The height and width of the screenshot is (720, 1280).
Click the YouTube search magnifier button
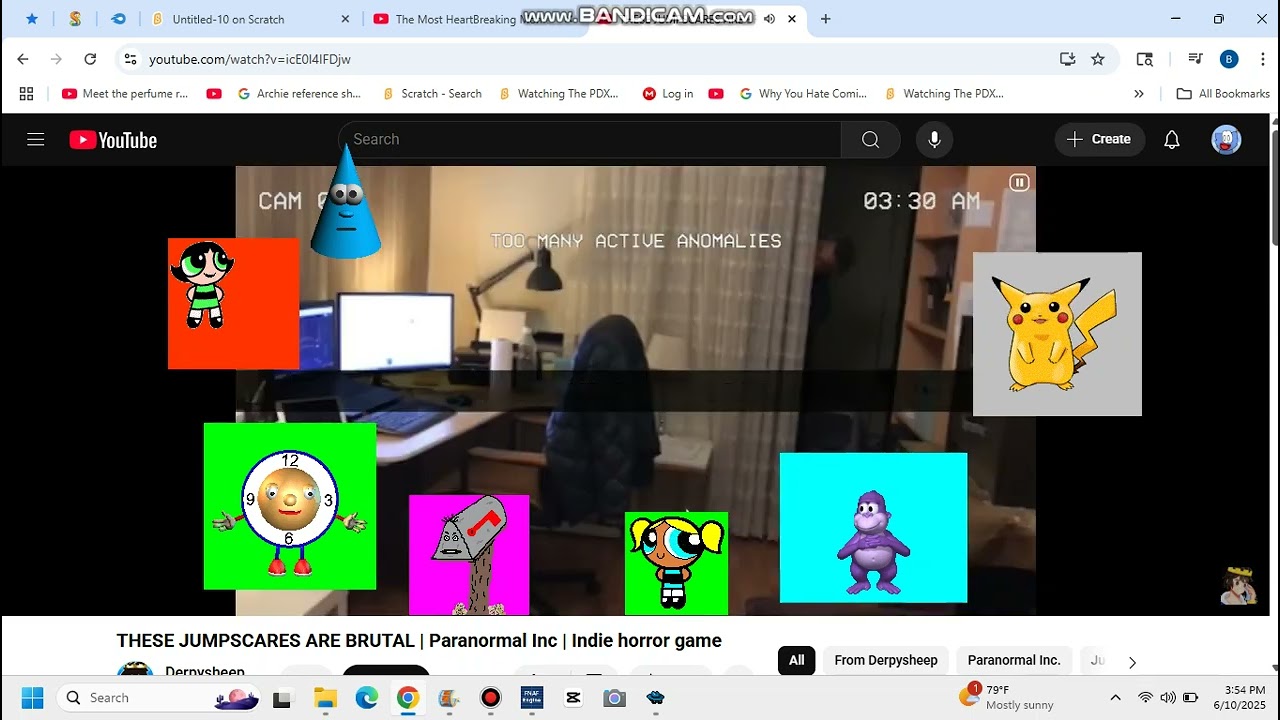[x=870, y=140]
